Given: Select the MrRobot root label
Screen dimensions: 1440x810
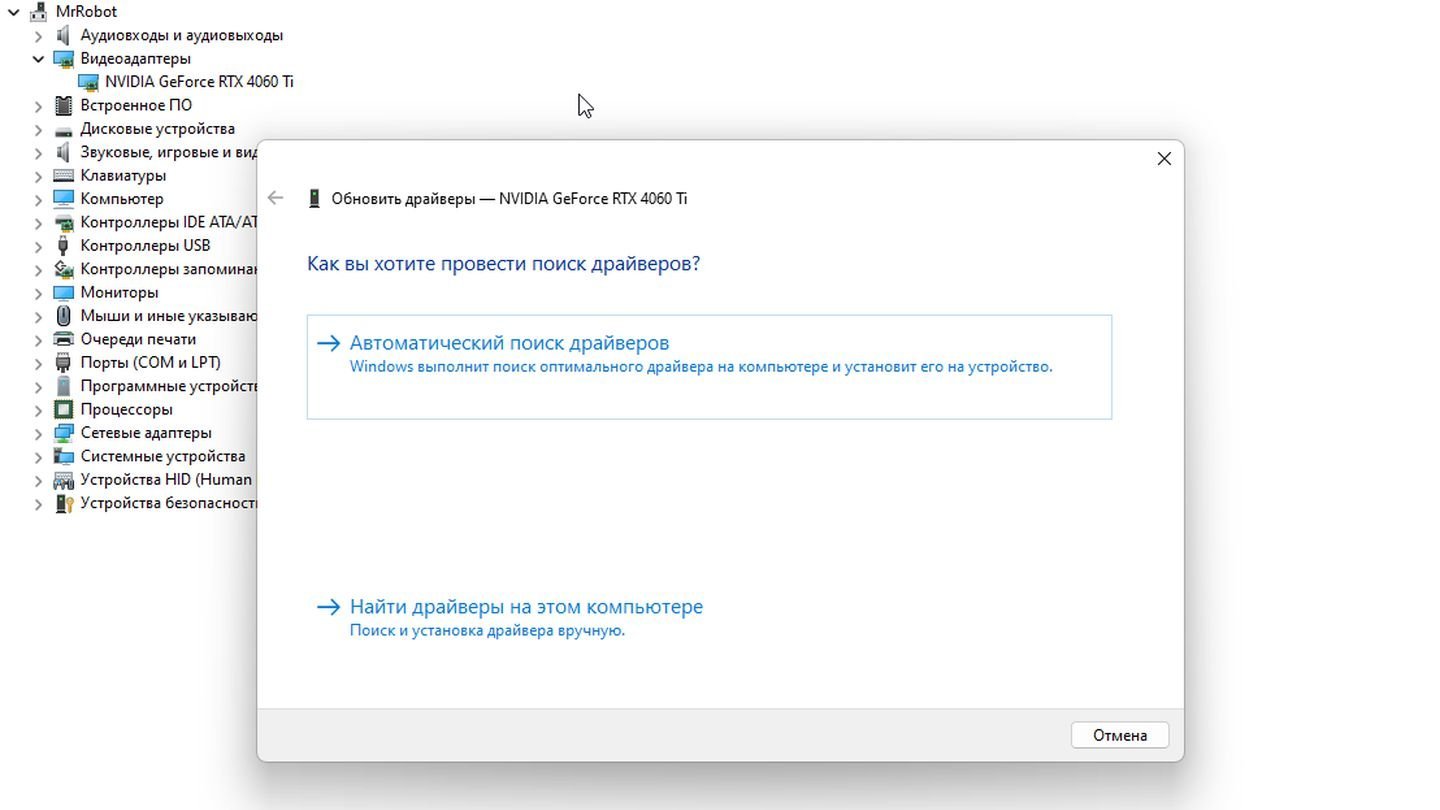Looking at the screenshot, I should pos(86,12).
